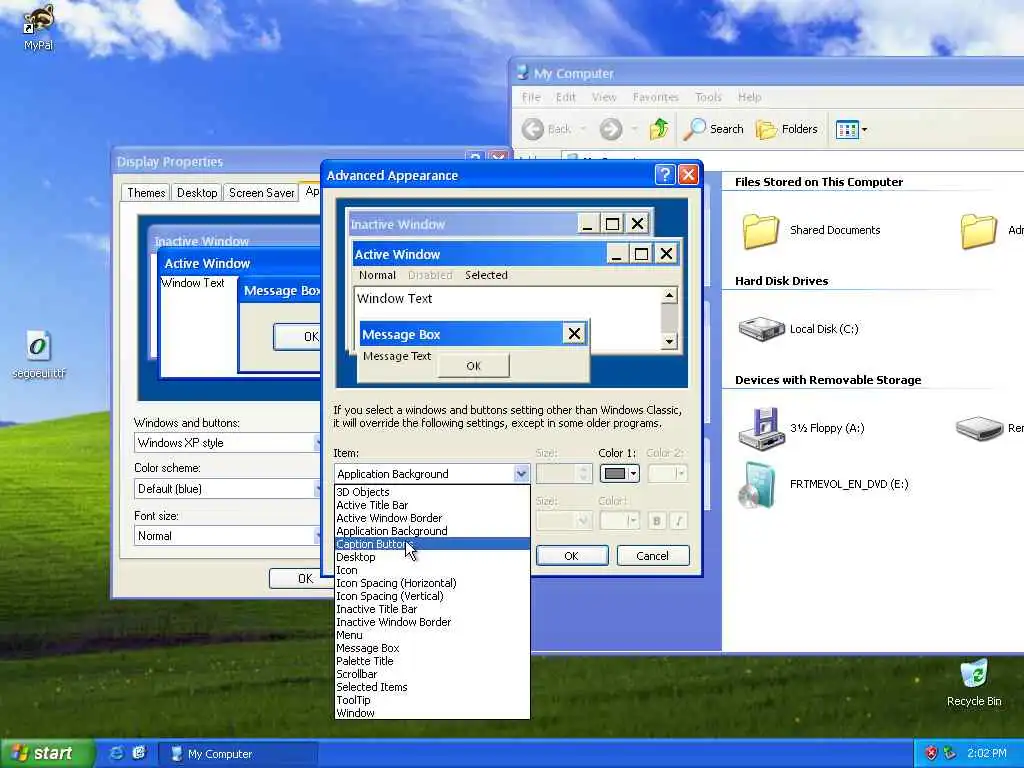Open View menu in My Computer
The height and width of the screenshot is (768, 1024).
[604, 97]
